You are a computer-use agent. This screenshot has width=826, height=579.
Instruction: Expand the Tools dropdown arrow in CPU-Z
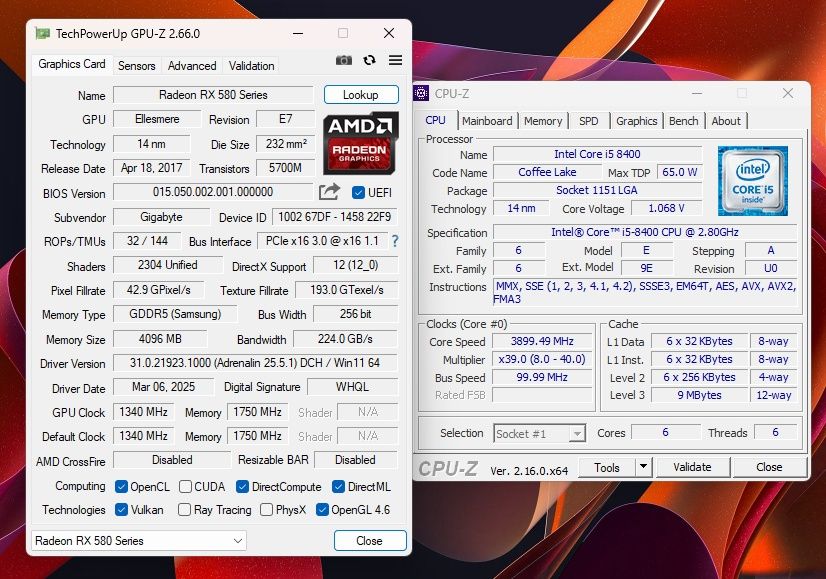pos(643,467)
